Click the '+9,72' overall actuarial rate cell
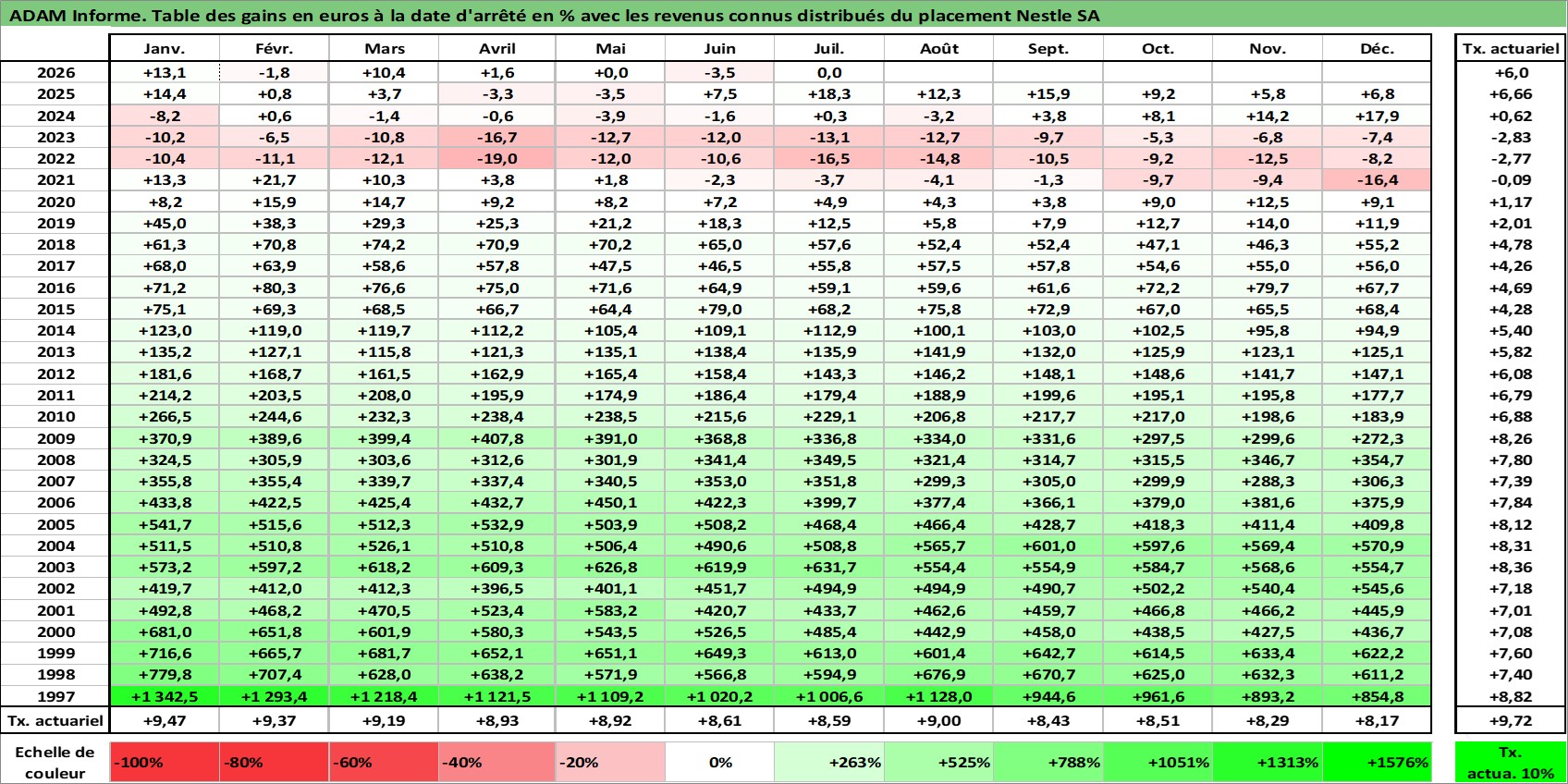 [x=1511, y=721]
